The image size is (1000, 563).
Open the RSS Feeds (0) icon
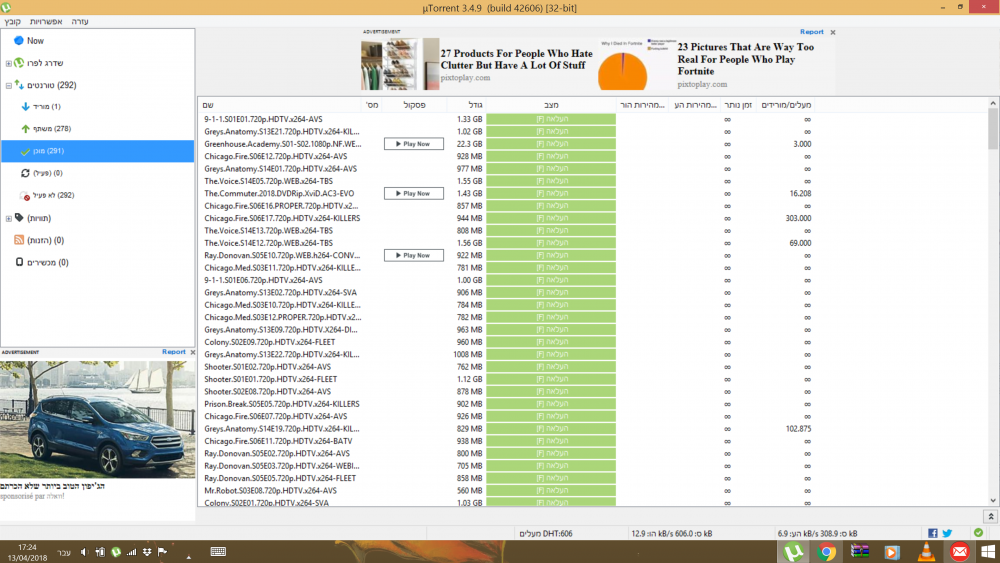(19, 240)
